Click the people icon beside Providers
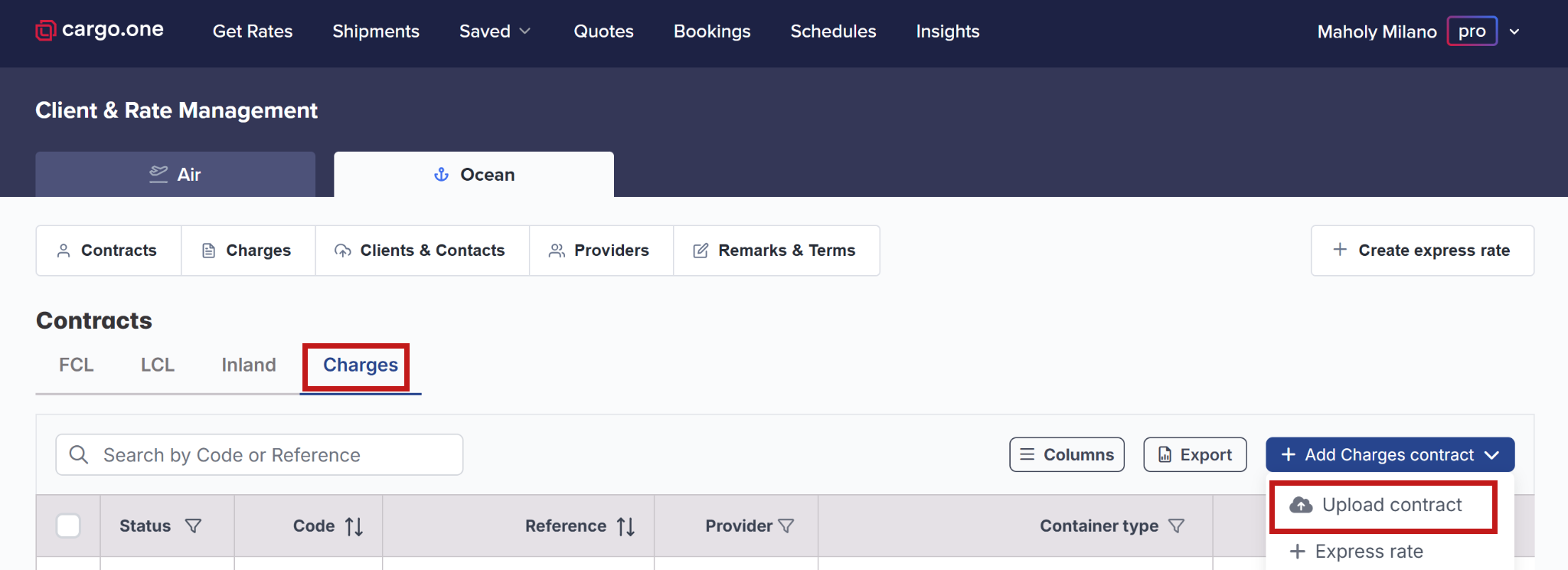The width and height of the screenshot is (1568, 570). click(557, 251)
